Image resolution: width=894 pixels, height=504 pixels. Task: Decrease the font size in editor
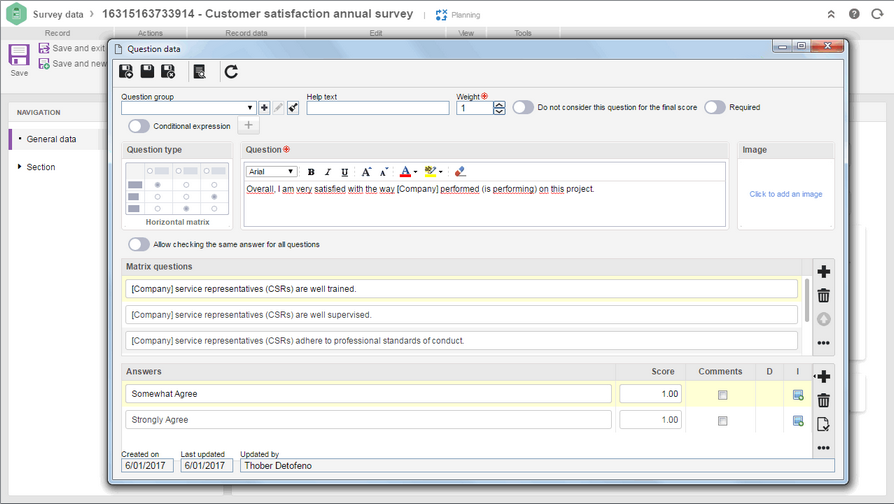point(384,172)
